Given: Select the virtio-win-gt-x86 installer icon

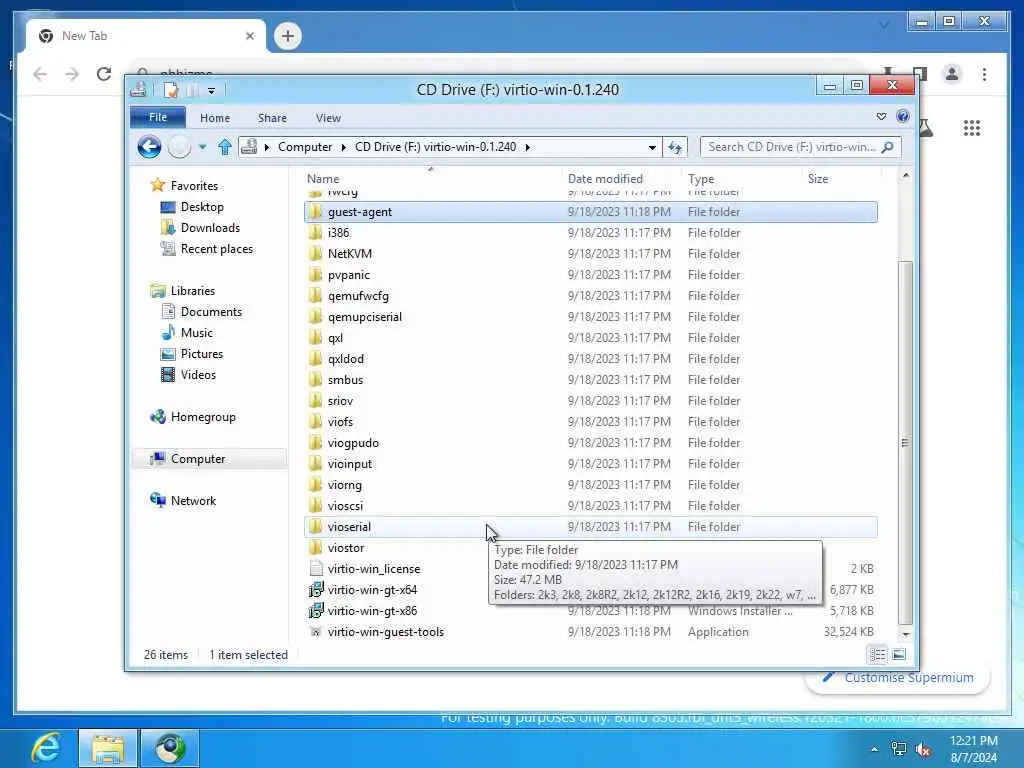Looking at the screenshot, I should coord(316,611).
